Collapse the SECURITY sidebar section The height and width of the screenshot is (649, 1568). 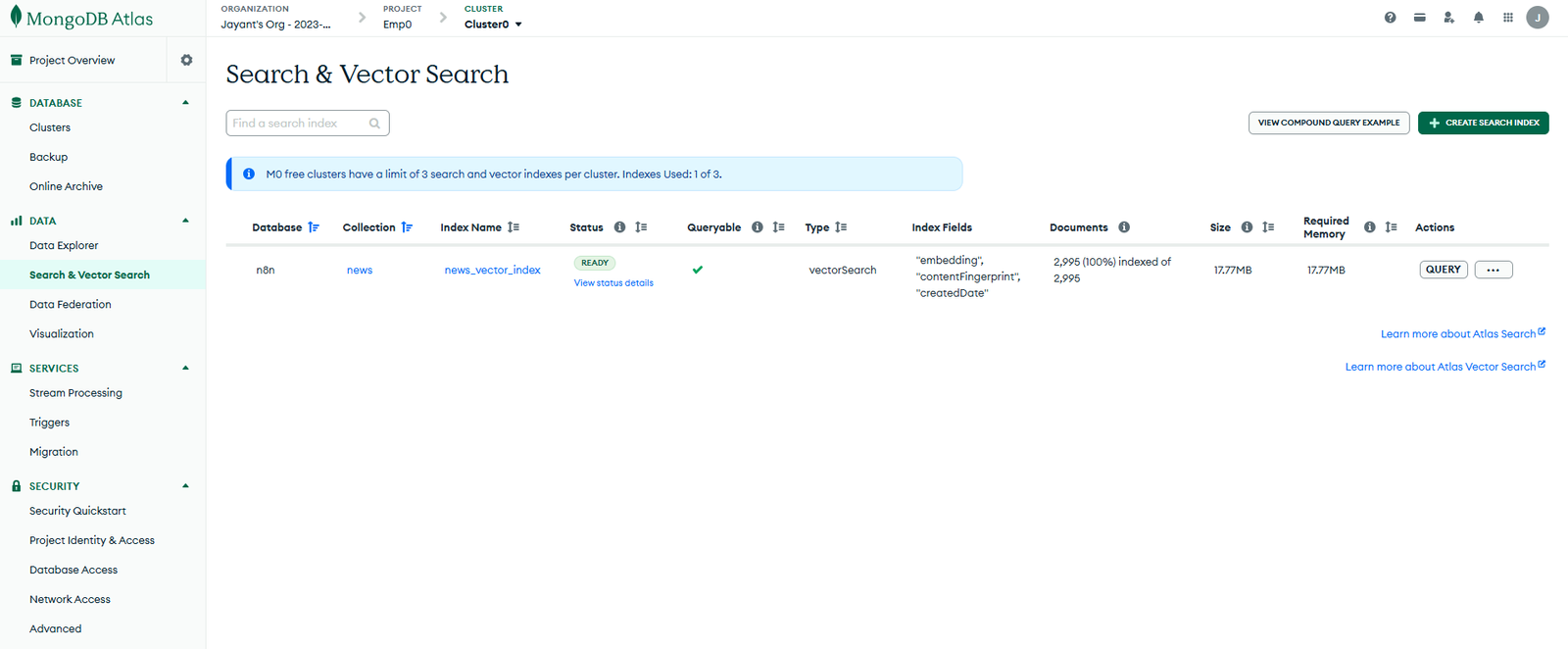[185, 486]
